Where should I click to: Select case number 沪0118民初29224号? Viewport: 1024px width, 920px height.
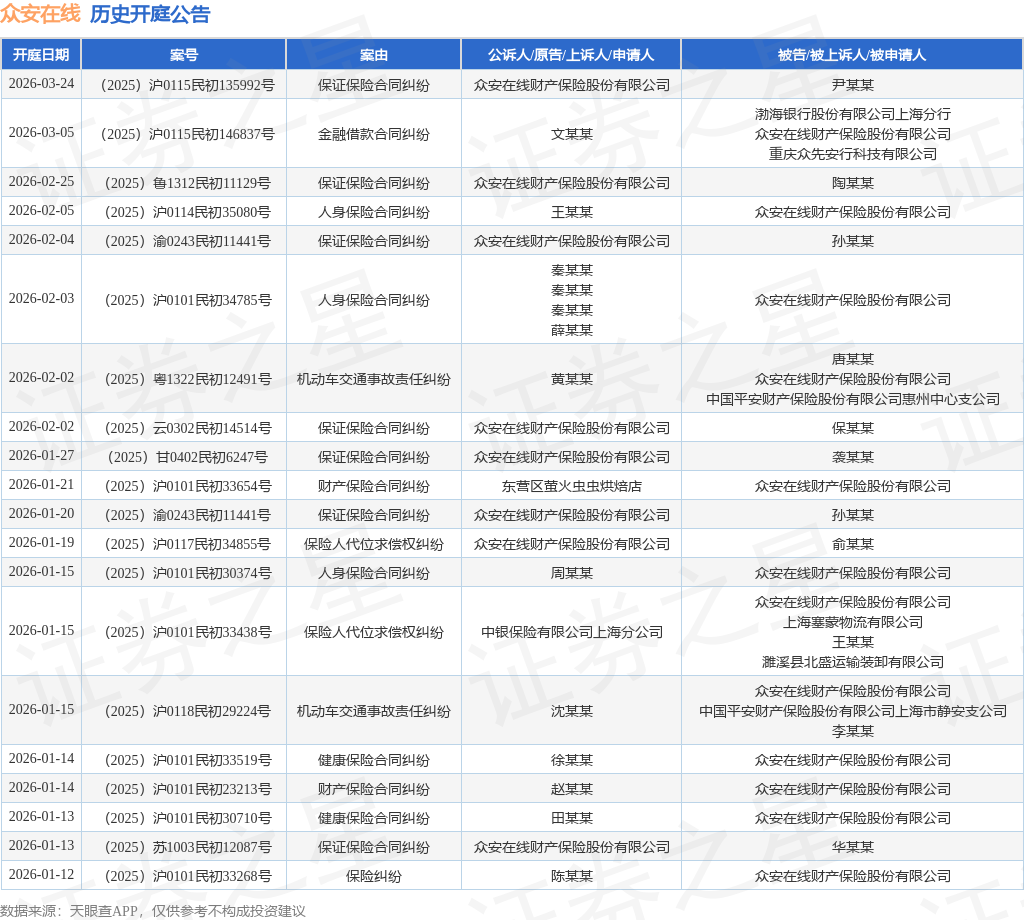[212, 711]
